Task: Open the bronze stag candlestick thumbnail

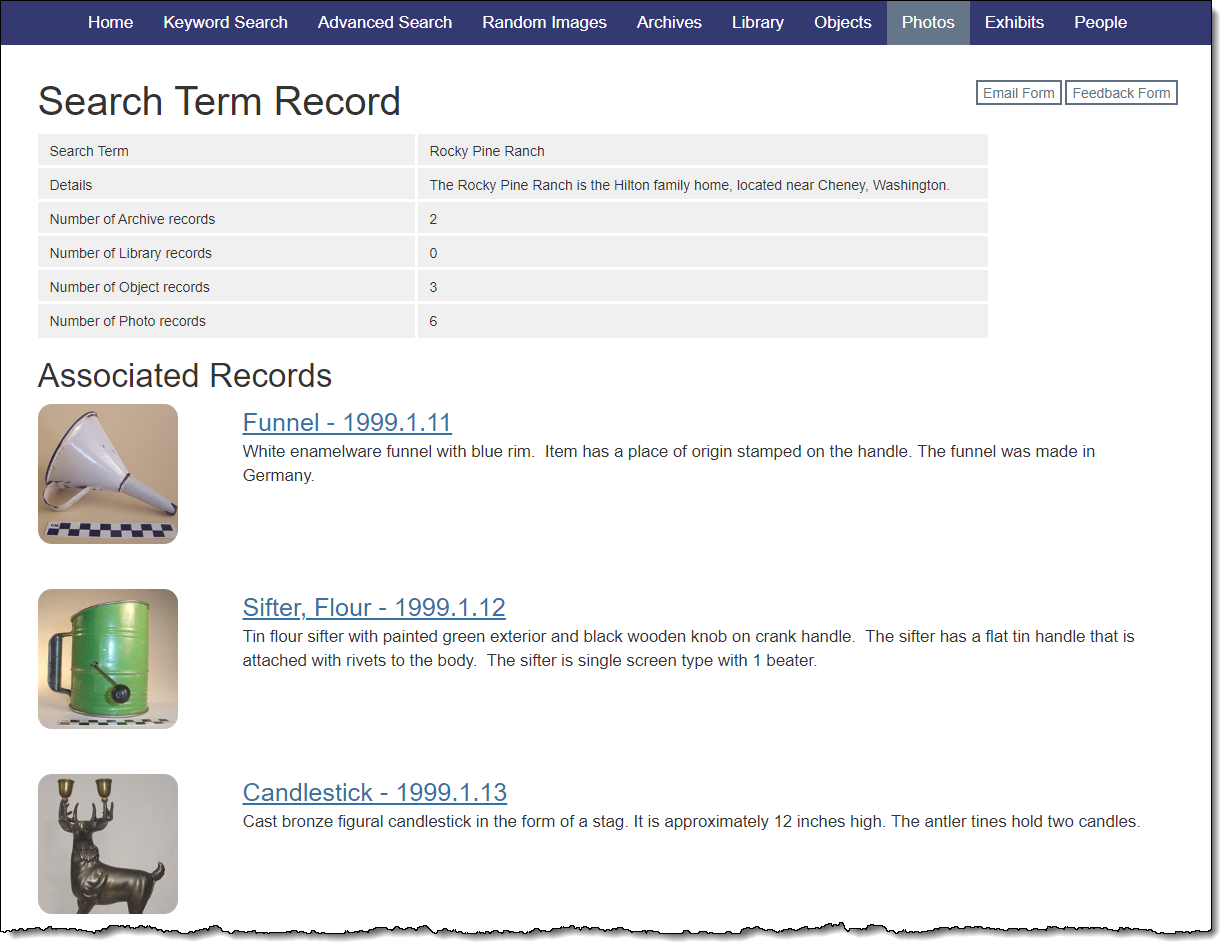Action: tap(108, 843)
